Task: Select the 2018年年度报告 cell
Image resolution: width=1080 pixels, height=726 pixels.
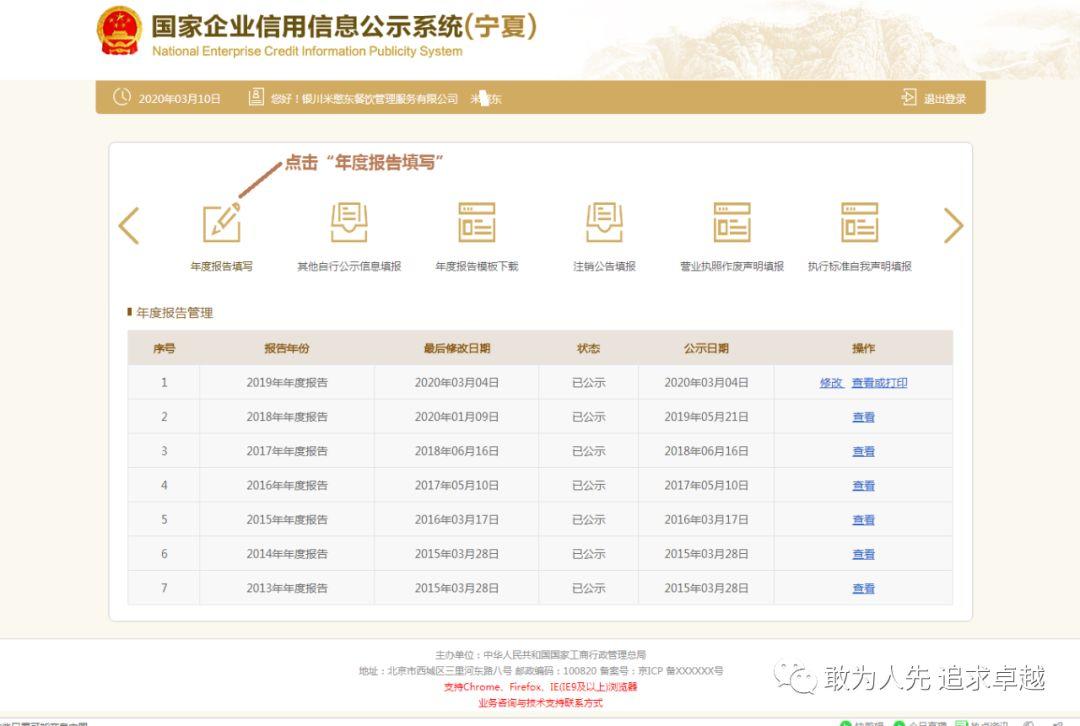Action: point(287,417)
